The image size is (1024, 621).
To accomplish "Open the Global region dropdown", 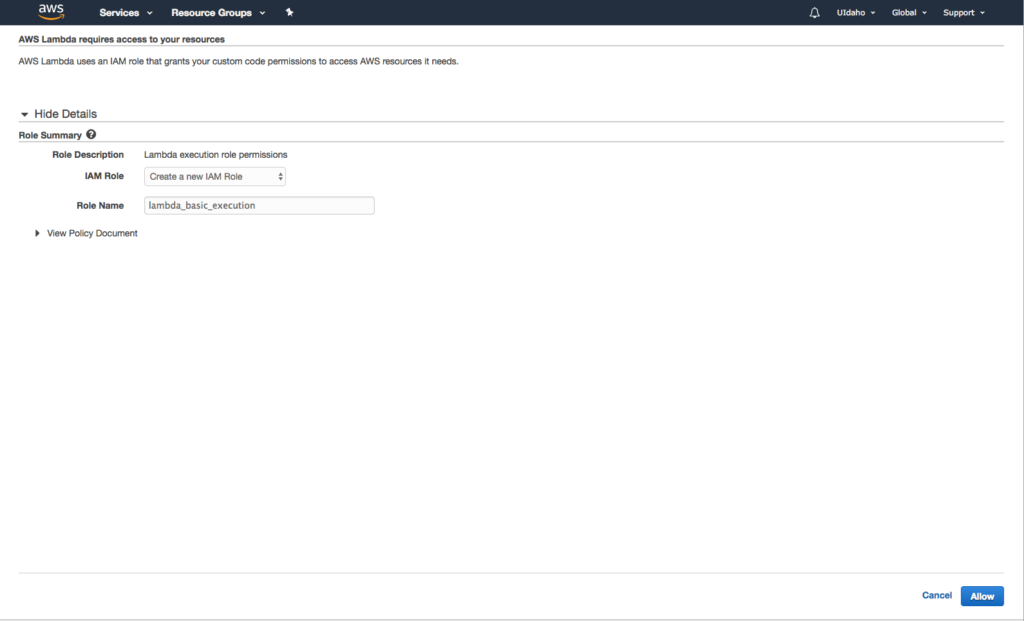I will (909, 12).
